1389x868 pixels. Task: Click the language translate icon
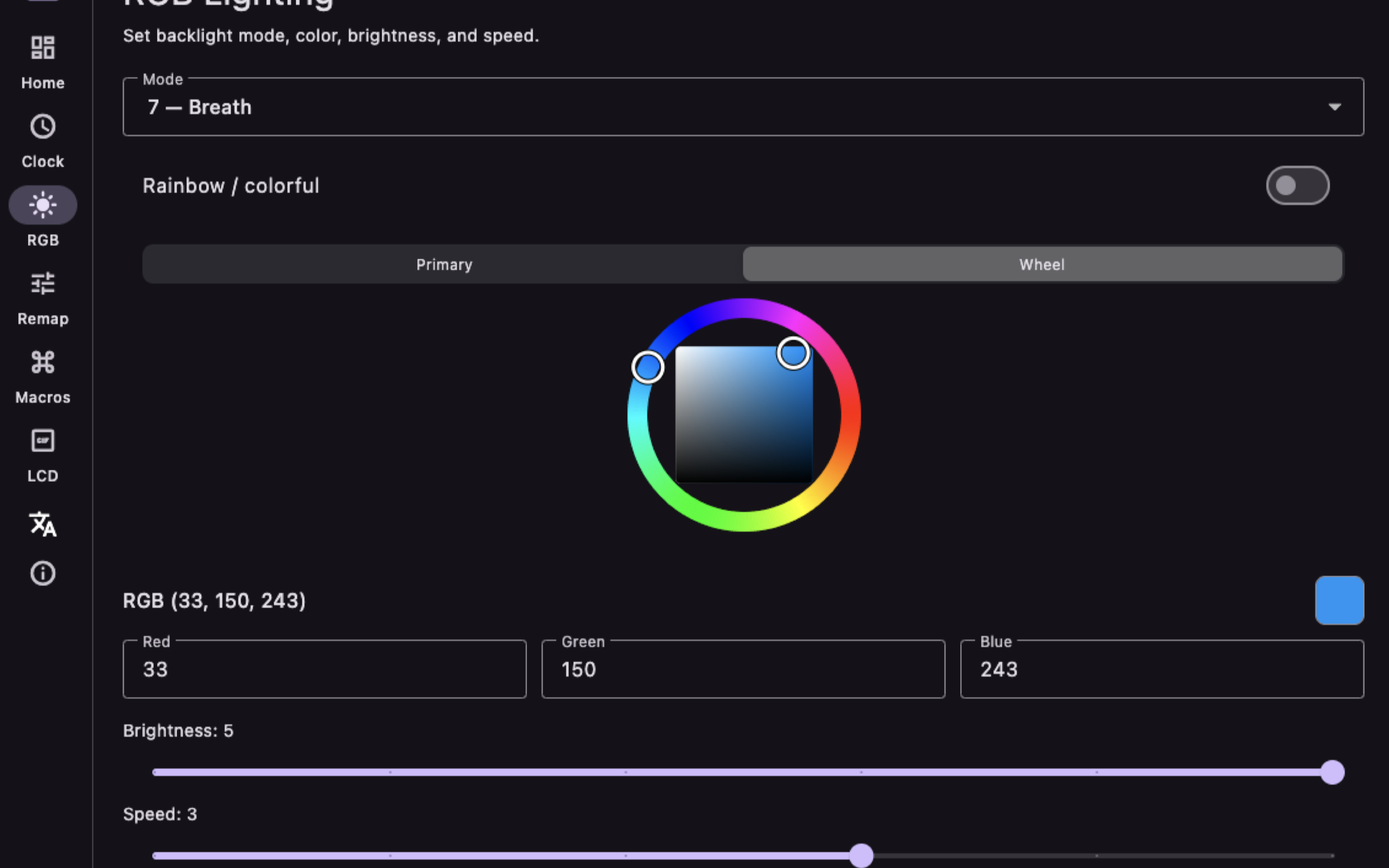pyautogui.click(x=42, y=524)
